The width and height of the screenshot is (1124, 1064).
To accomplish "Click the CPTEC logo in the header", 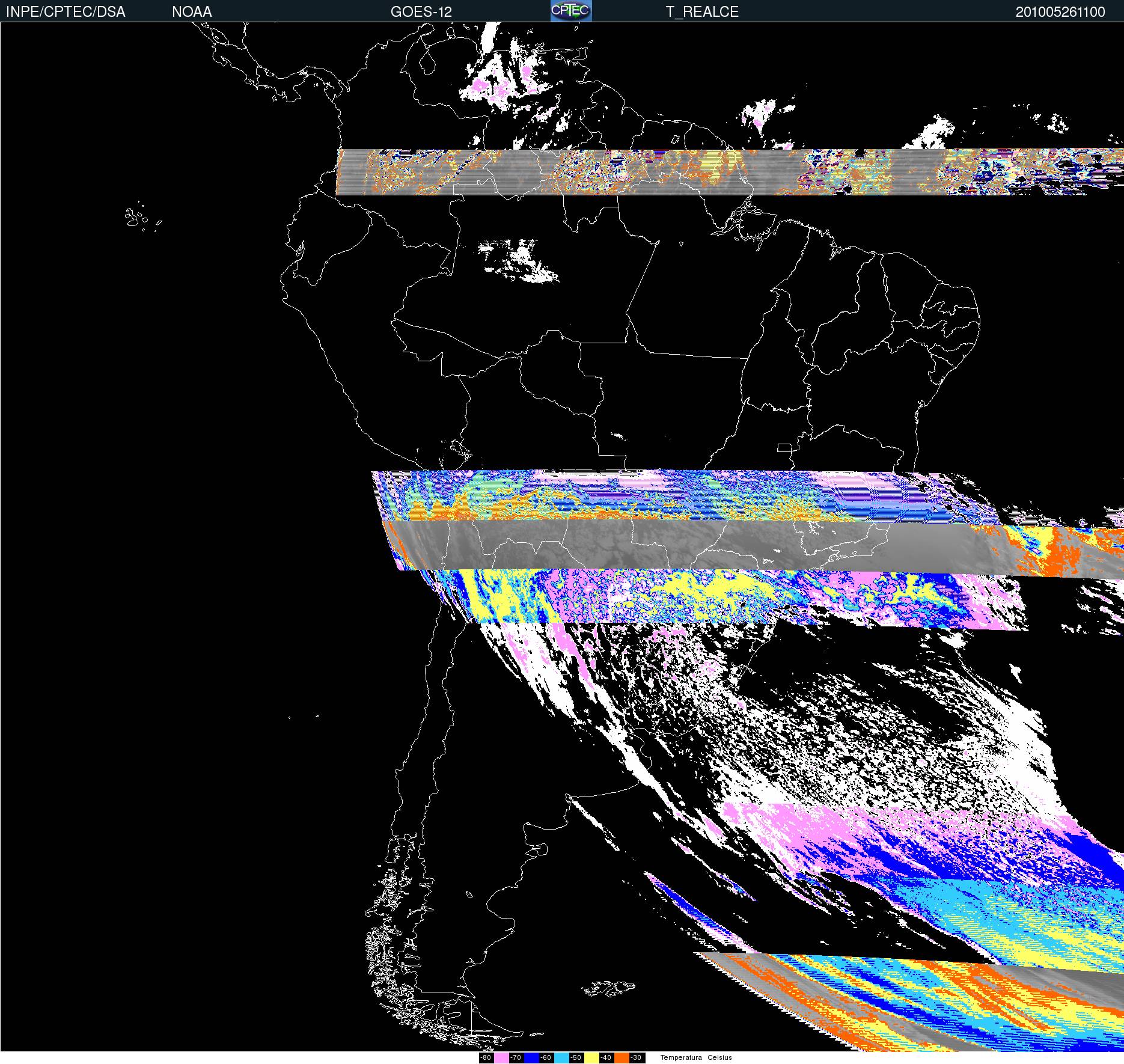I will tap(571, 11).
